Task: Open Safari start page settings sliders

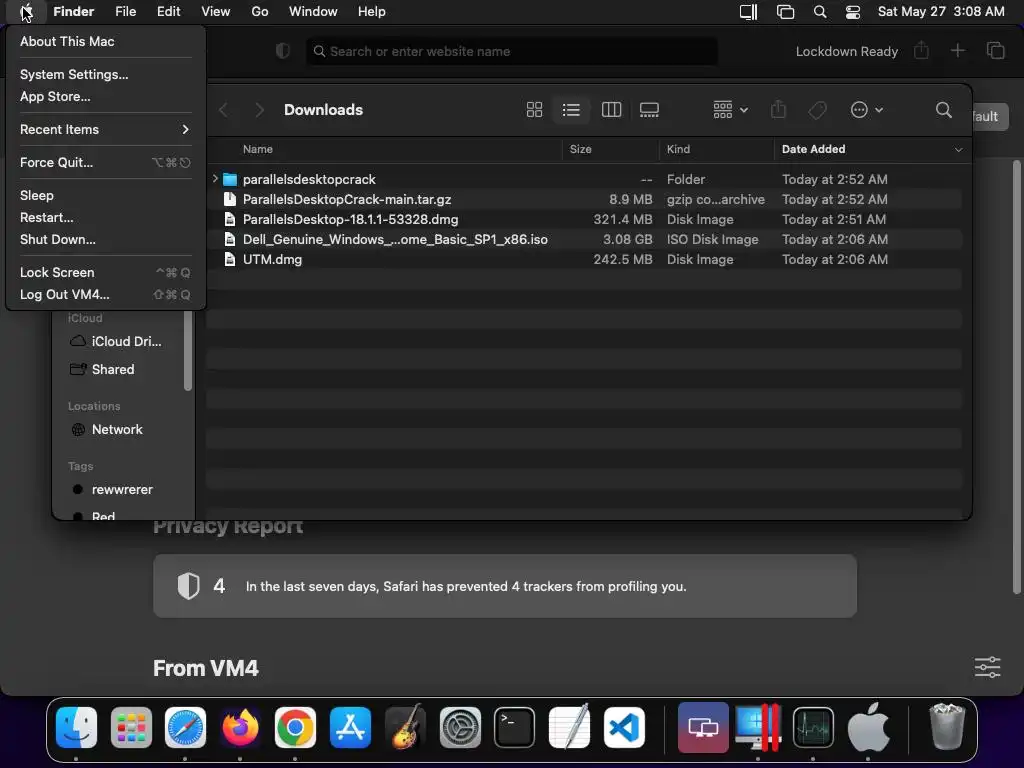Action: click(x=987, y=667)
